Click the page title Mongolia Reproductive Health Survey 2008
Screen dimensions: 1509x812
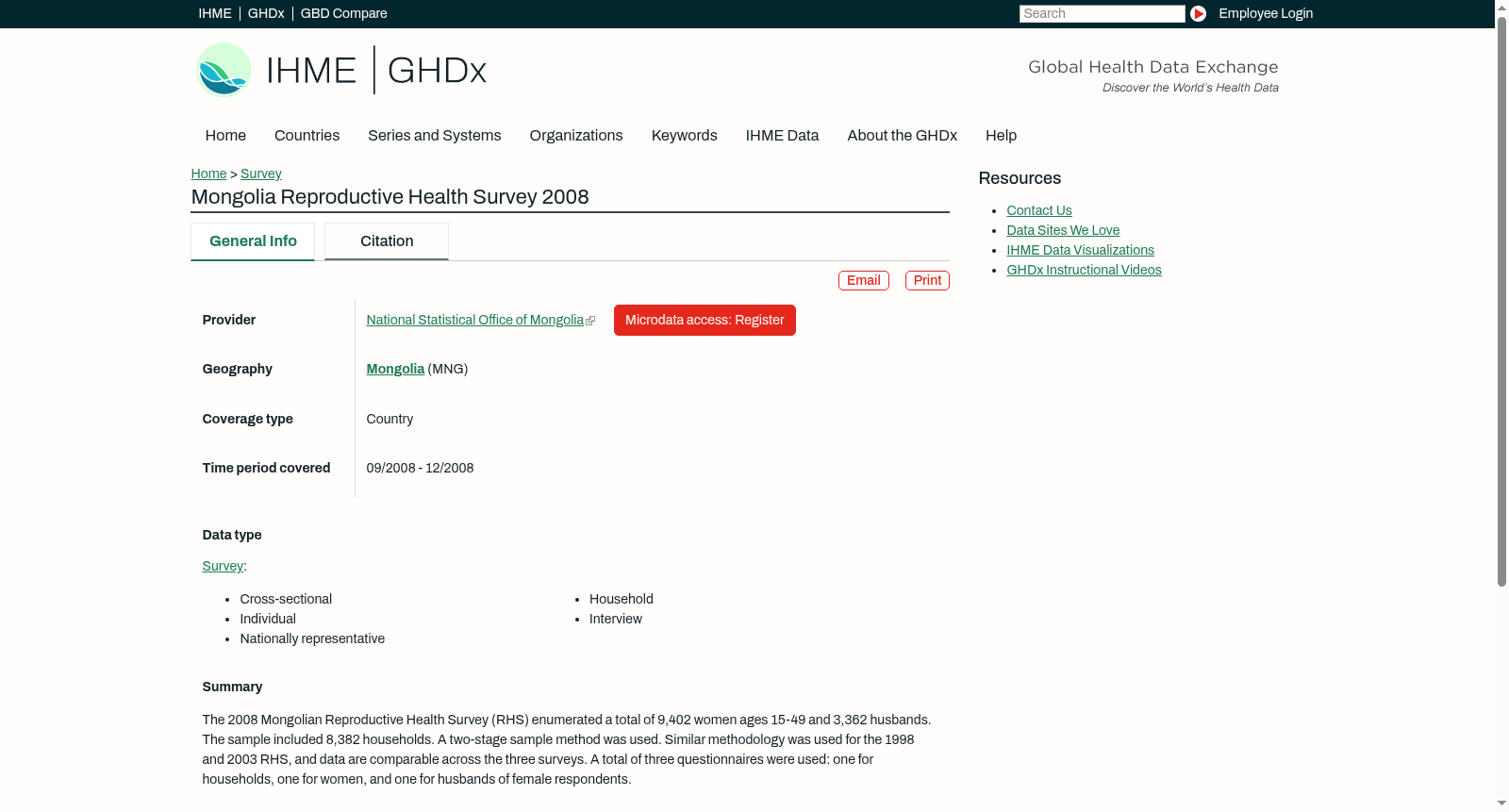tap(390, 197)
